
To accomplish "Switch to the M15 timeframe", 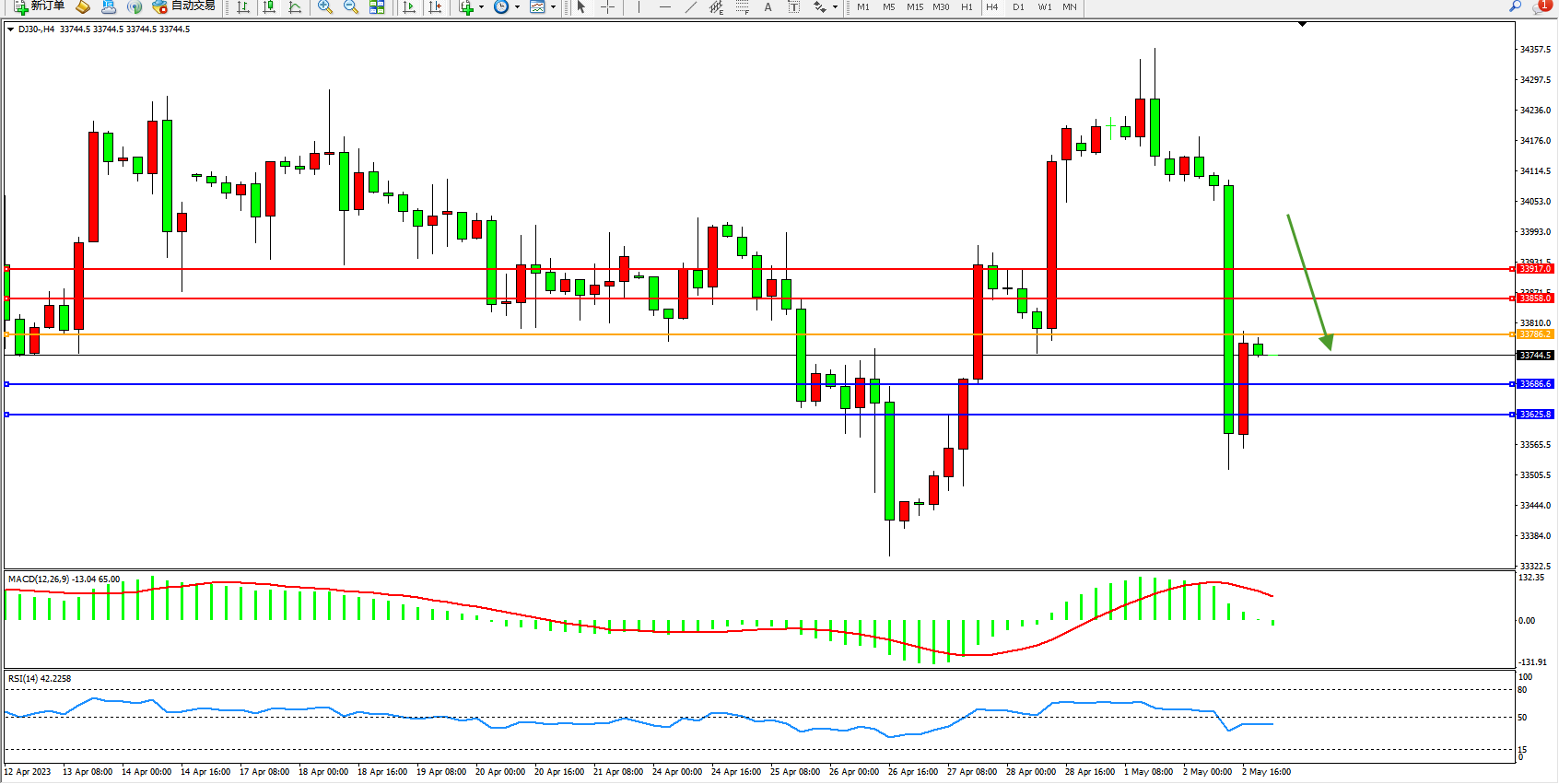I will (914, 7).
